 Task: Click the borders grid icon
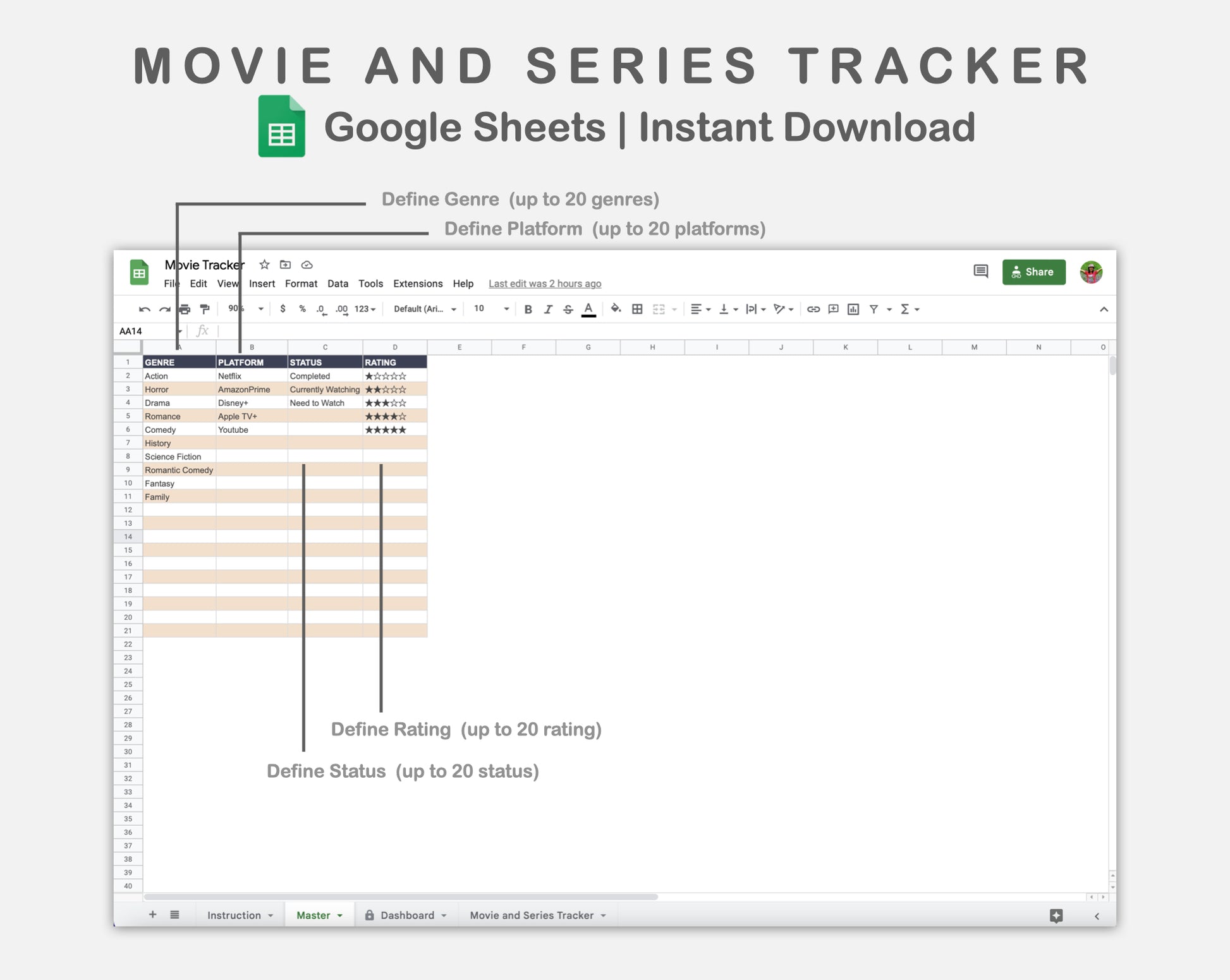(637, 309)
